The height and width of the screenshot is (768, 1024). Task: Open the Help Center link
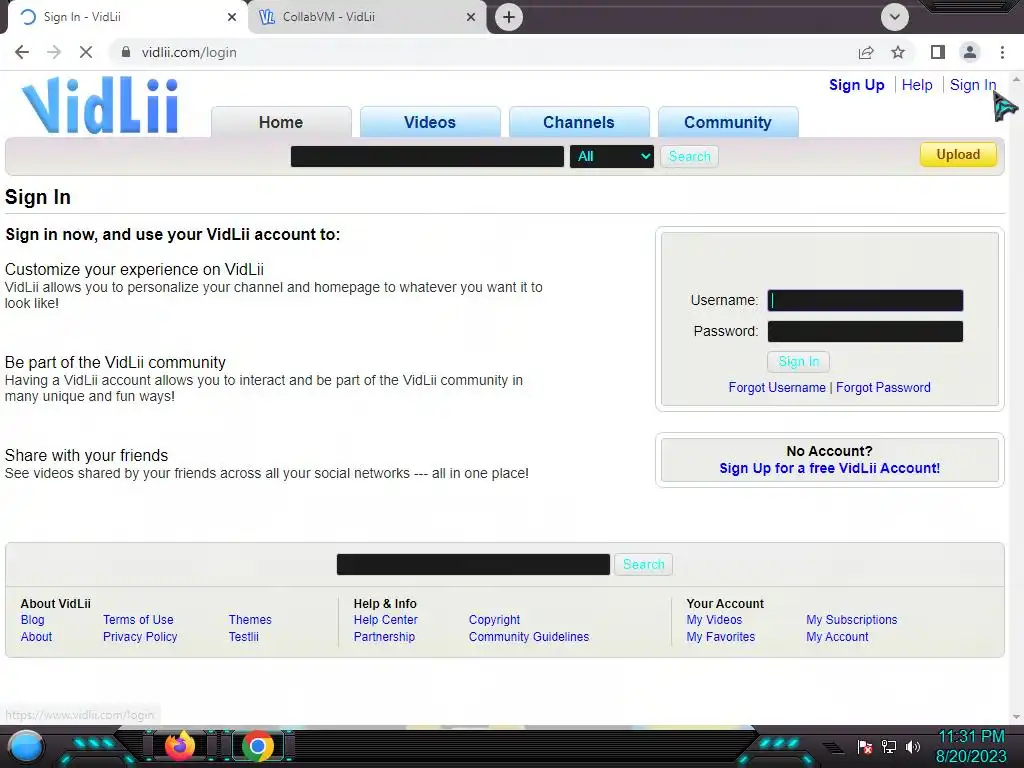385,620
